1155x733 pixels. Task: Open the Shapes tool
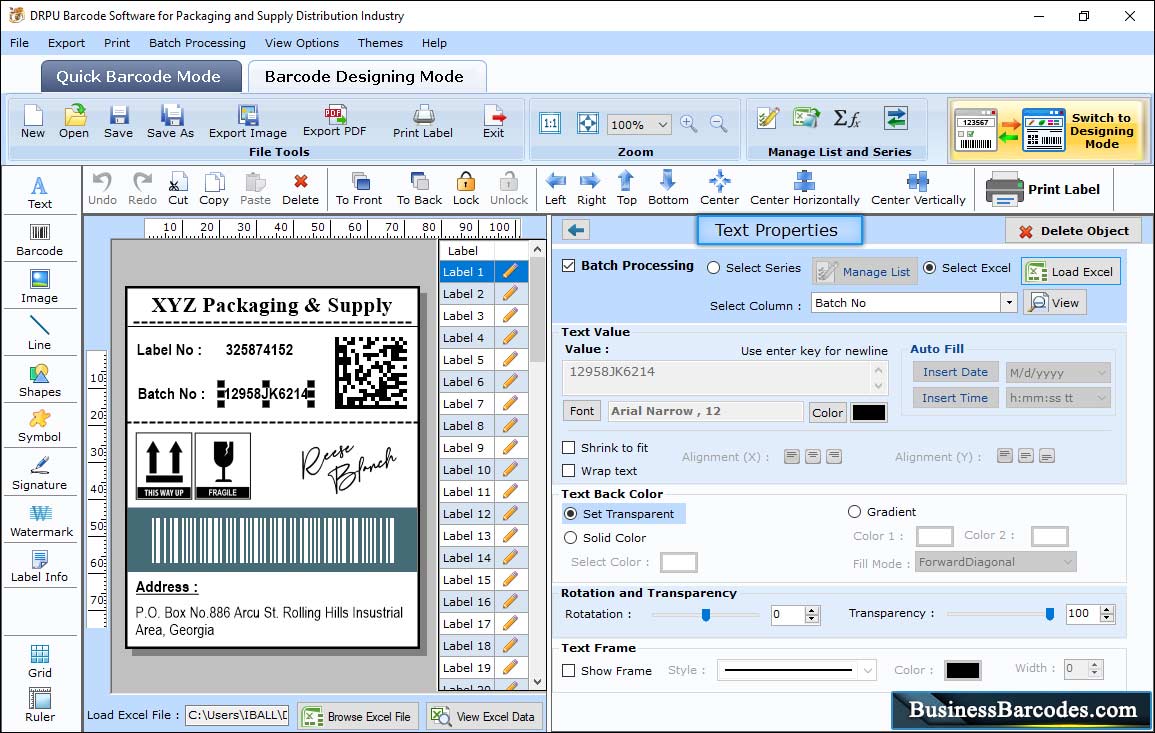coord(40,380)
